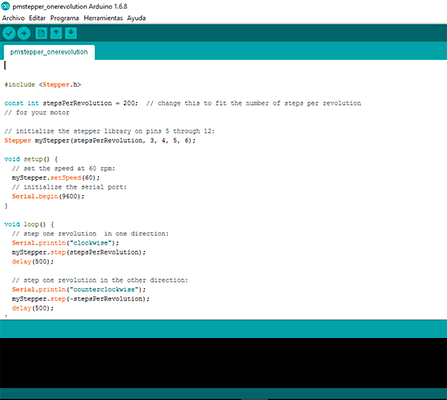
Task: Open the Ayuda menu
Action: 136,18
